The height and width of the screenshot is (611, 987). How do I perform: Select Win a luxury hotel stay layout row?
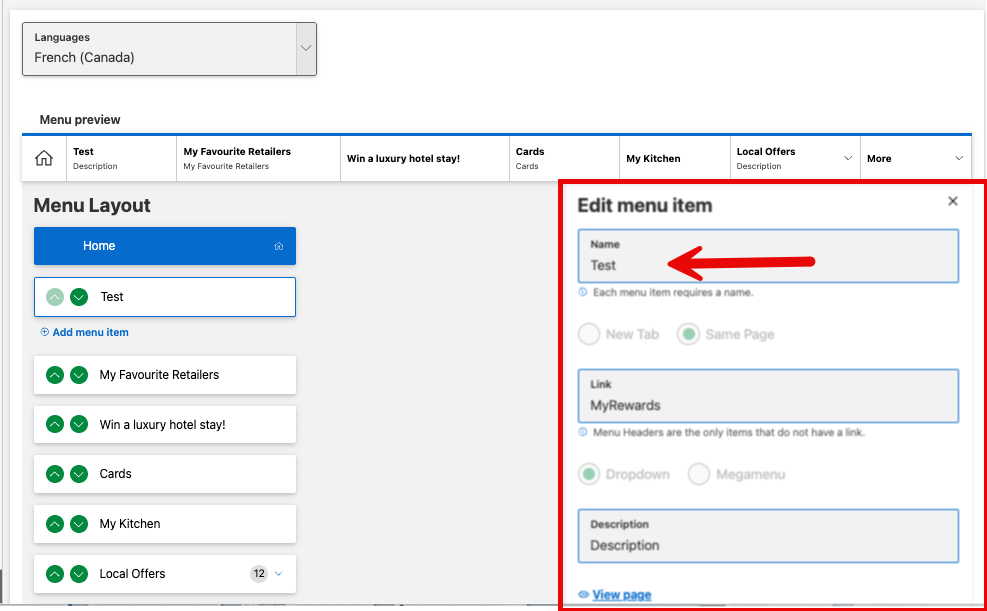pyautogui.click(x=165, y=425)
